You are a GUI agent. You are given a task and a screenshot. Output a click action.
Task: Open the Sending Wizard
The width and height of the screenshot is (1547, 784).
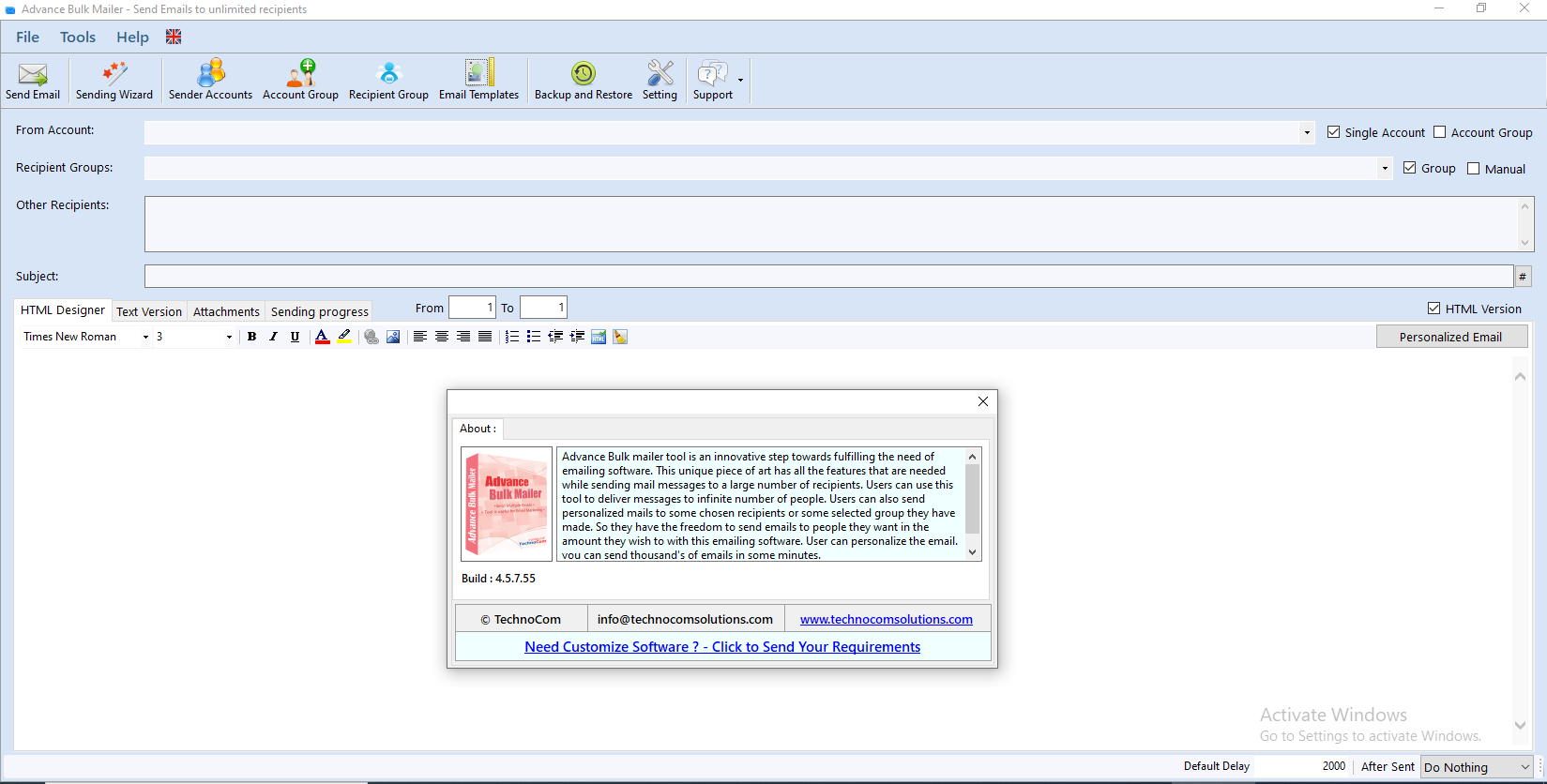click(114, 81)
